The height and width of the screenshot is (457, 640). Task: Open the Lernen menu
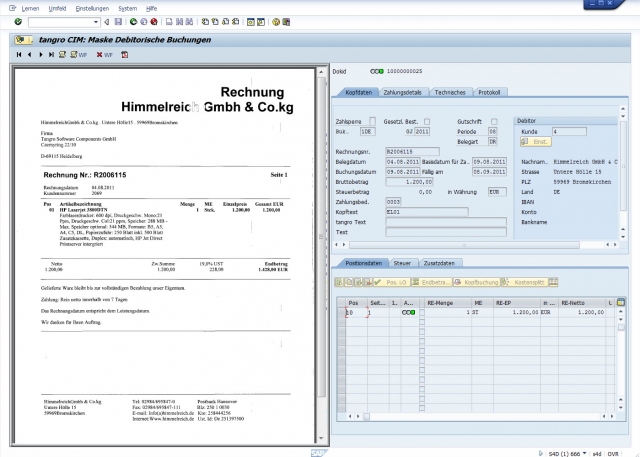(x=30, y=8)
